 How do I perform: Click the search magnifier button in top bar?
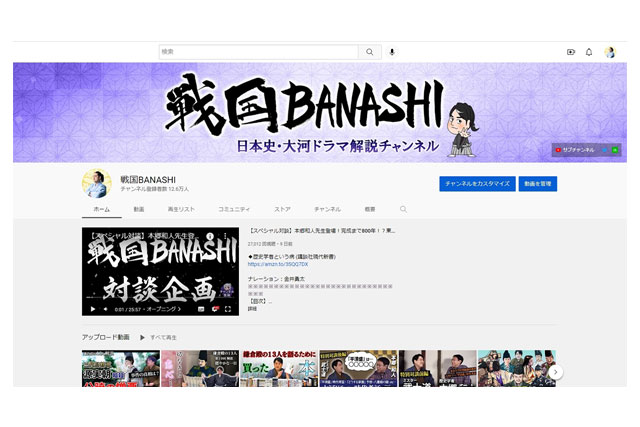370,52
